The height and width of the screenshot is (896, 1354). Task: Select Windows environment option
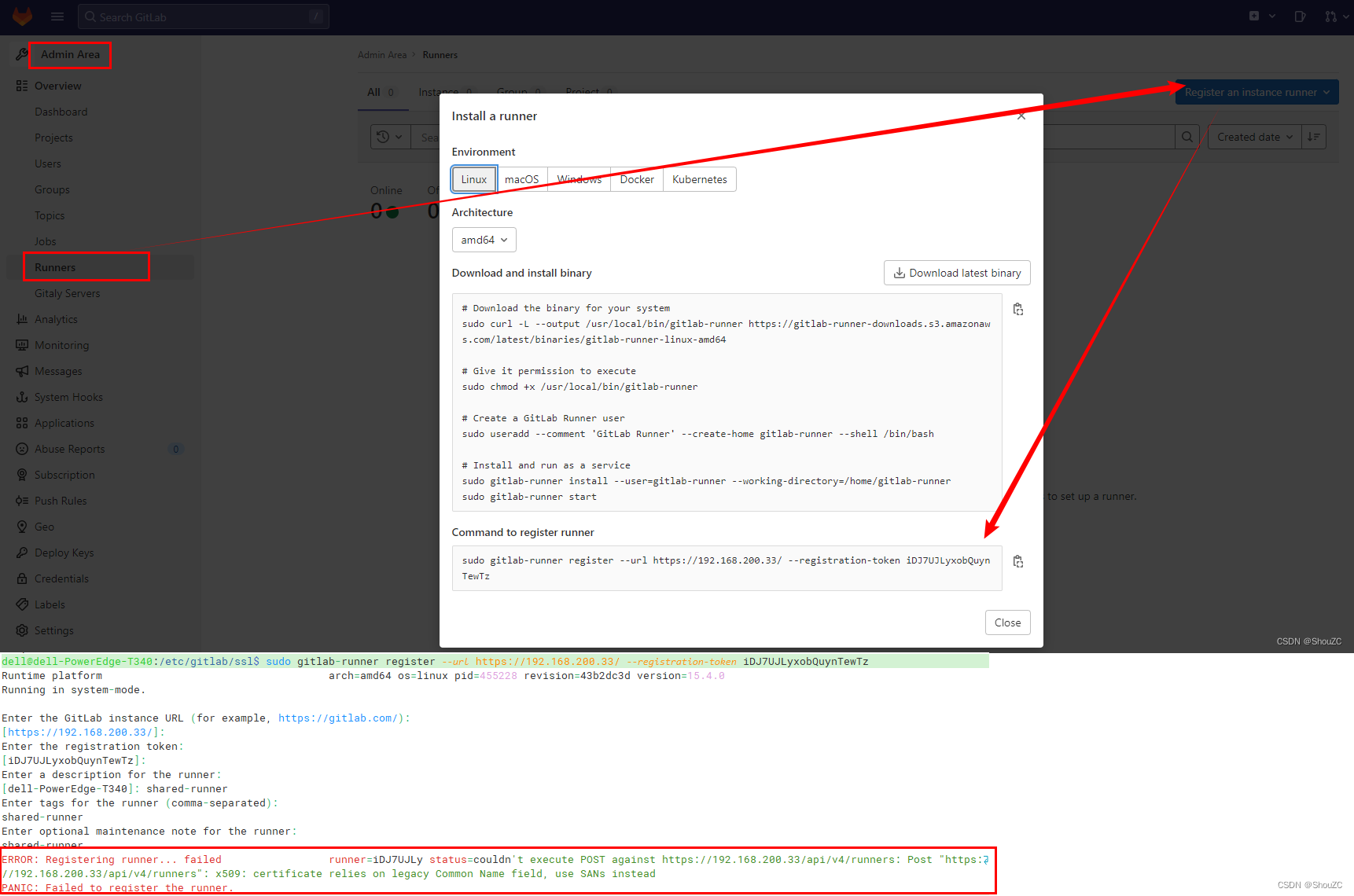579,179
